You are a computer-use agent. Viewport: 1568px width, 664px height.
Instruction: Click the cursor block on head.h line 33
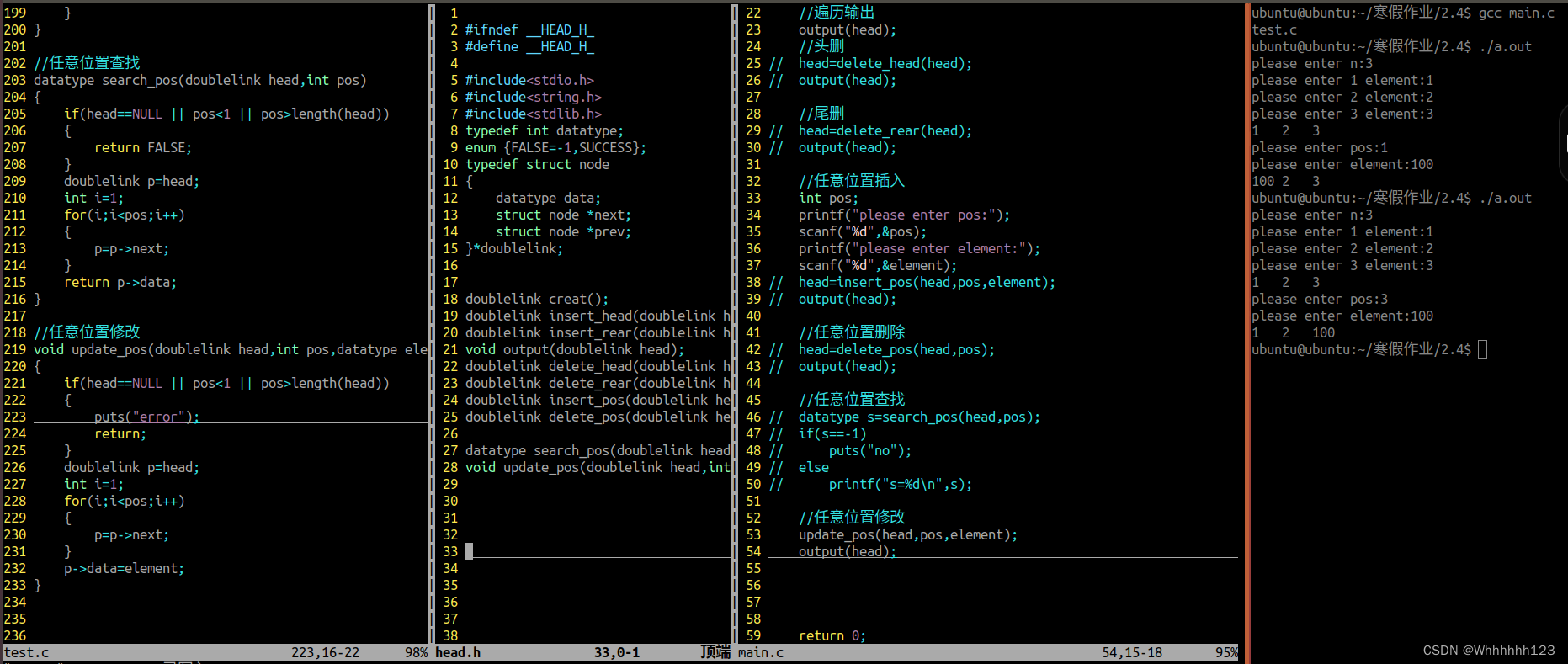470,551
